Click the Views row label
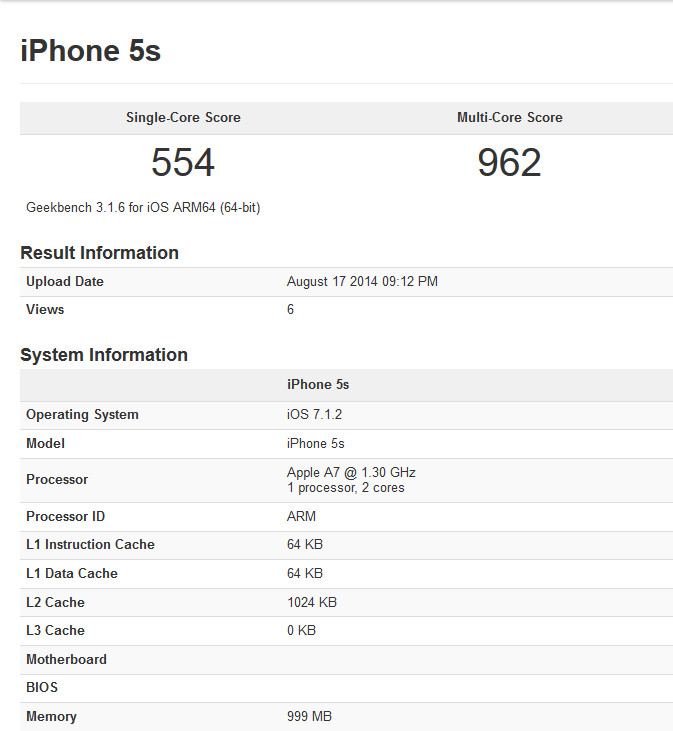This screenshot has height=731, width=673. pos(45,310)
